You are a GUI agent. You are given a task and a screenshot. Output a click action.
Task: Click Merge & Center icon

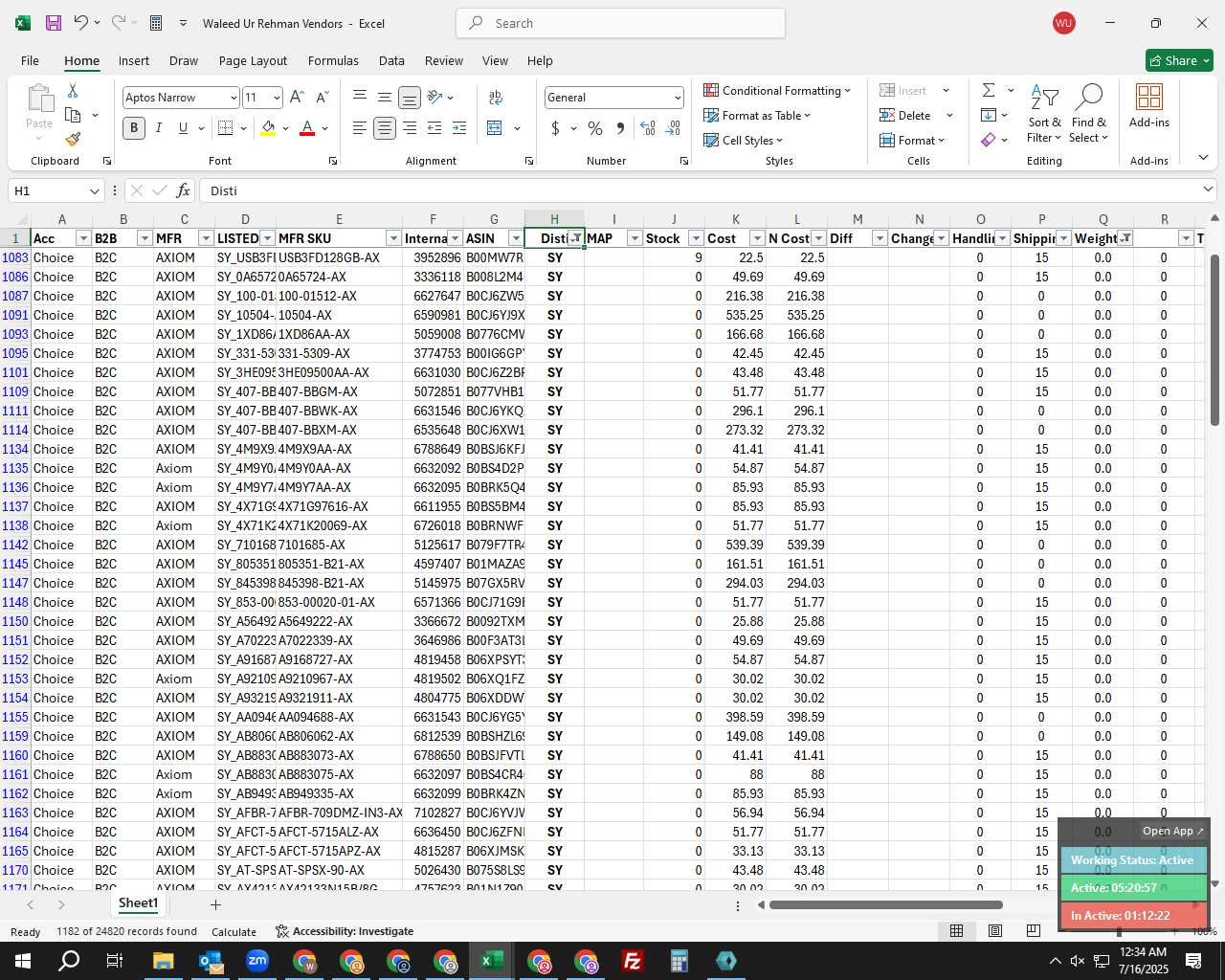(x=495, y=128)
